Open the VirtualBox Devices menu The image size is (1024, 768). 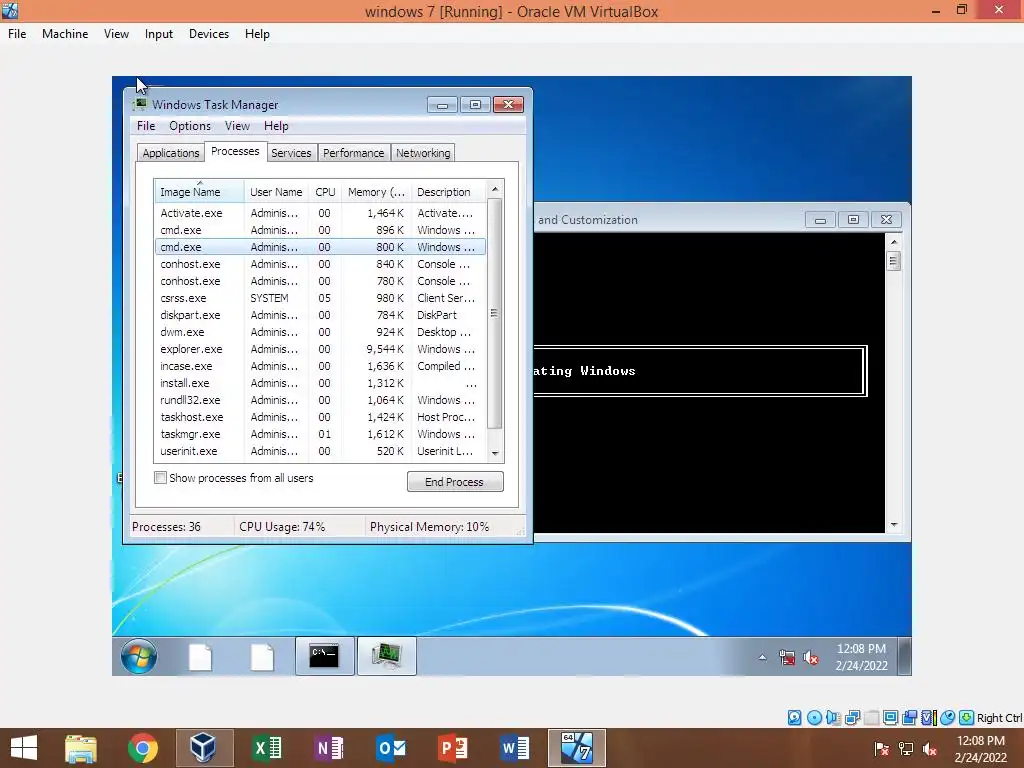(x=209, y=34)
